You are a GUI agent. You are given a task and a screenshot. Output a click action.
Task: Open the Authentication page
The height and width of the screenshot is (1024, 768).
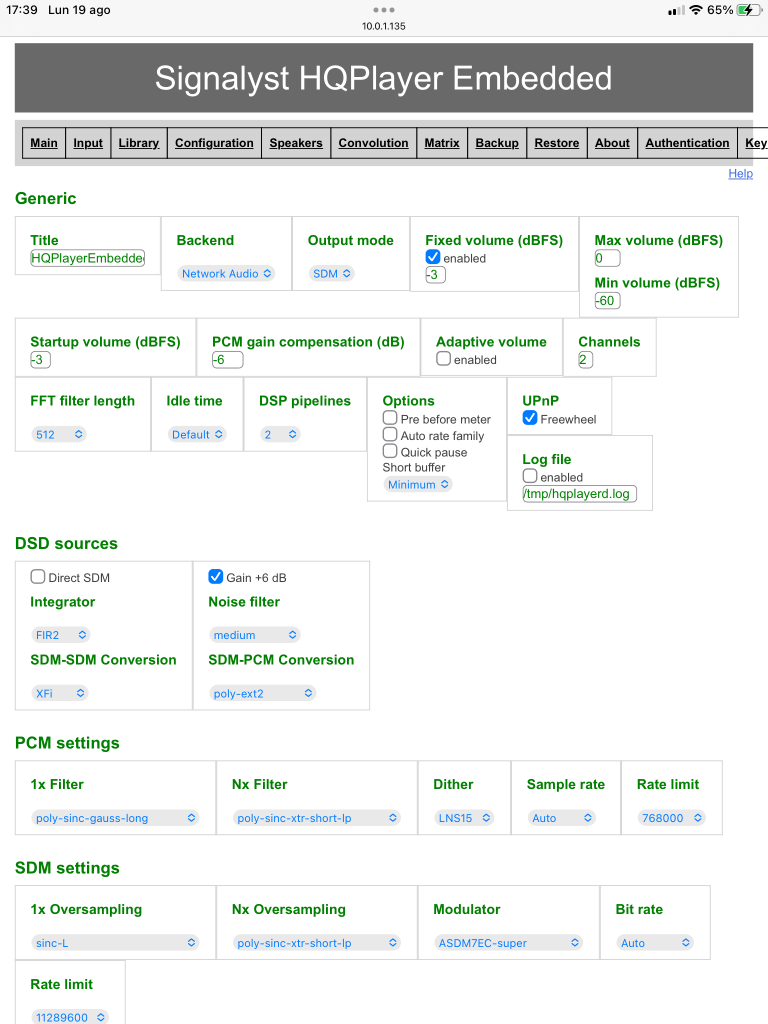click(x=688, y=143)
